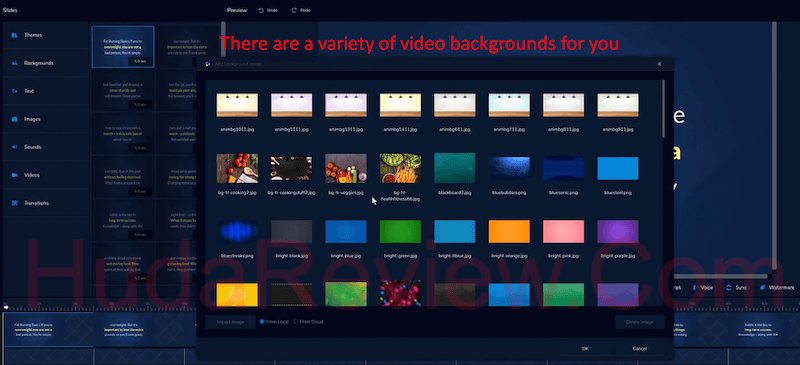Select the slide 'how to lose 20 pounds'
This screenshot has height=365, width=800.
tap(123, 134)
